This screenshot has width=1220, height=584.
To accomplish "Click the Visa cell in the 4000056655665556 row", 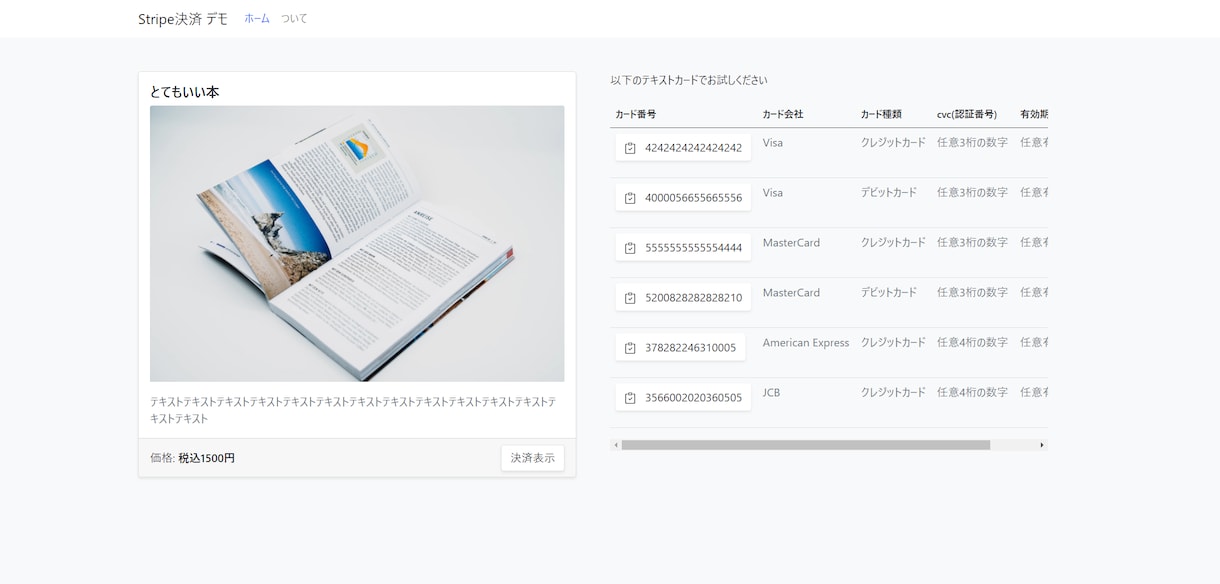I will coord(773,192).
